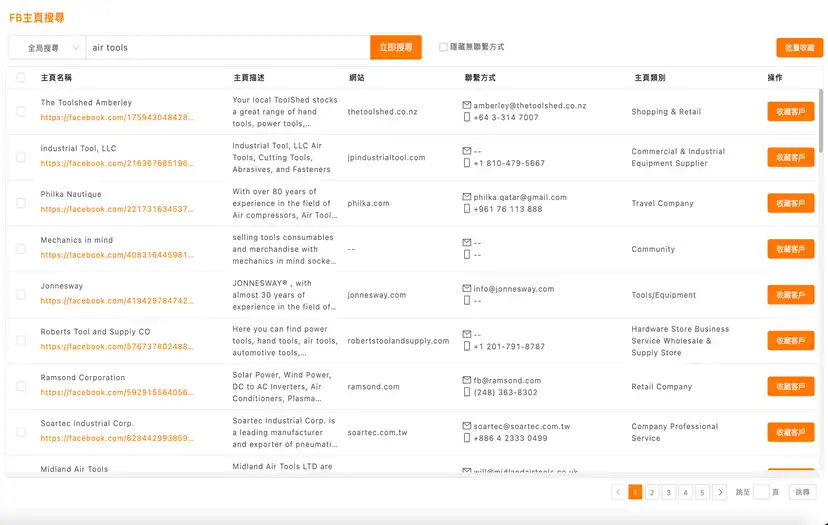Open Philka Nautique Facebook link

[117, 209]
